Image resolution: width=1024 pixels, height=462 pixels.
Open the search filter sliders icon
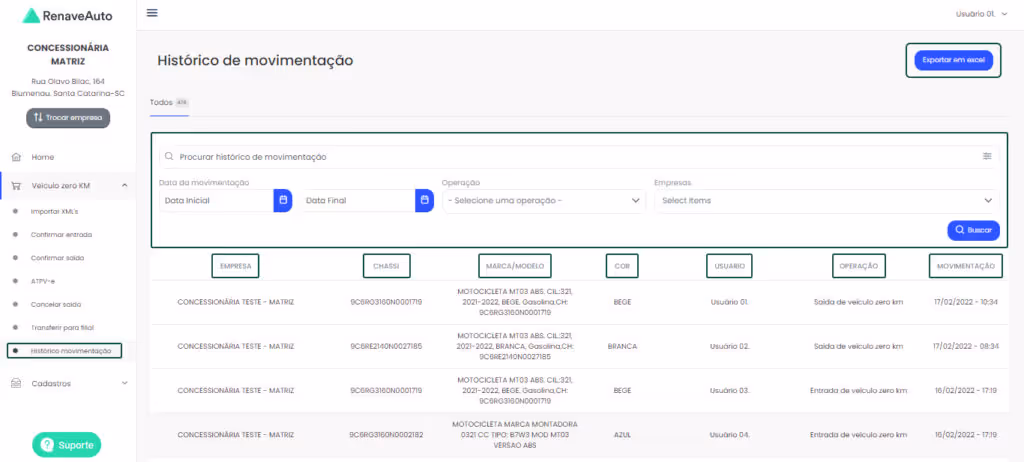tap(987, 157)
